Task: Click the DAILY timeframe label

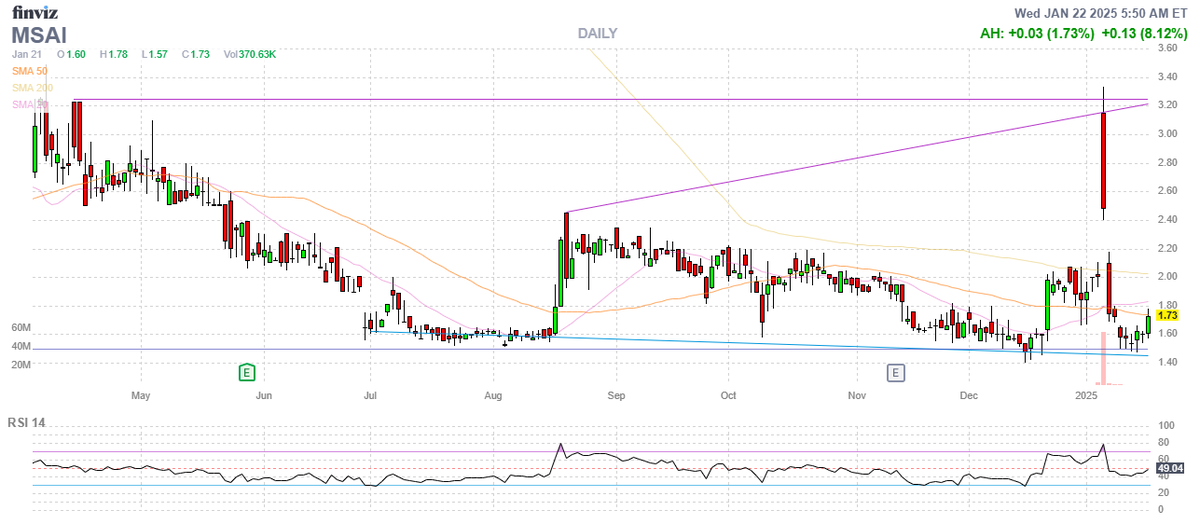Action: [x=597, y=33]
